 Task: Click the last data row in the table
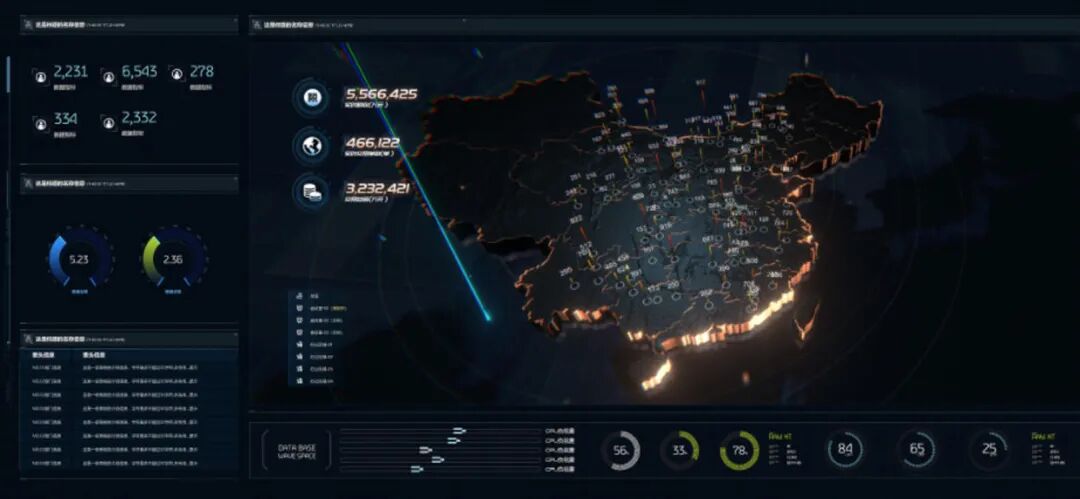click(x=129, y=463)
